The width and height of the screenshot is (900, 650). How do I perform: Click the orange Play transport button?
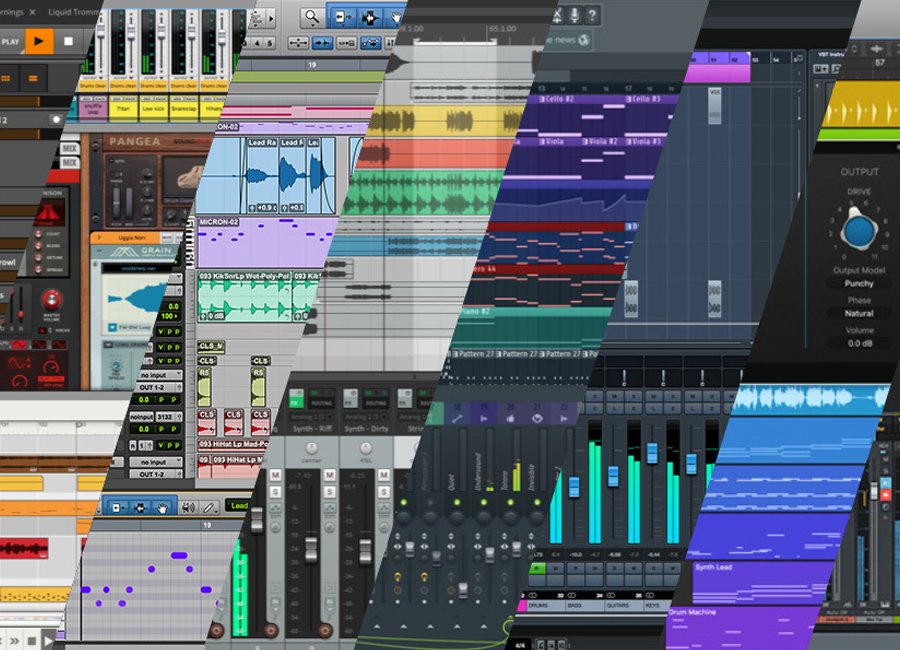[x=39, y=41]
